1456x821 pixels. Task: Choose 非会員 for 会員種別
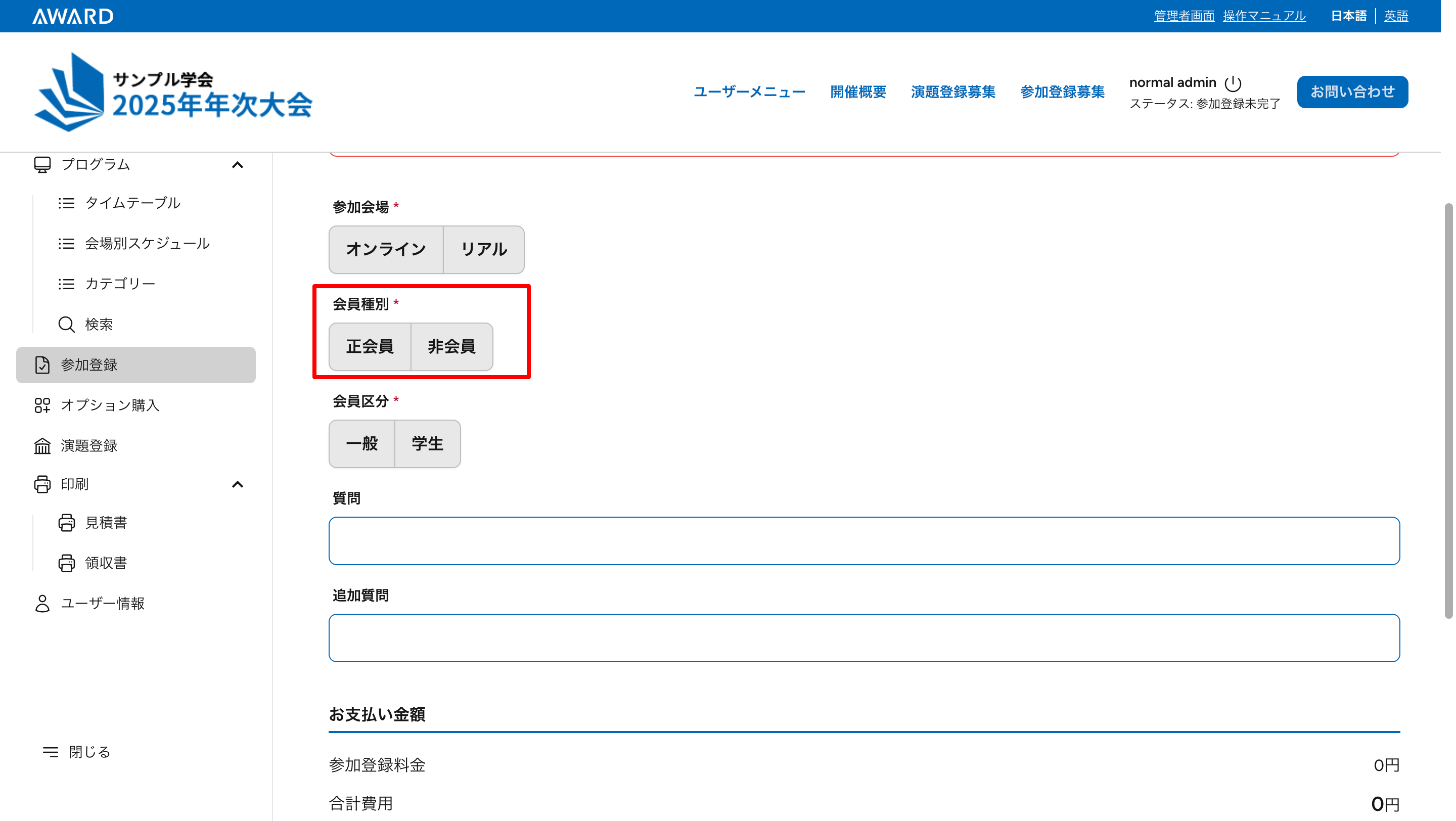click(x=451, y=347)
